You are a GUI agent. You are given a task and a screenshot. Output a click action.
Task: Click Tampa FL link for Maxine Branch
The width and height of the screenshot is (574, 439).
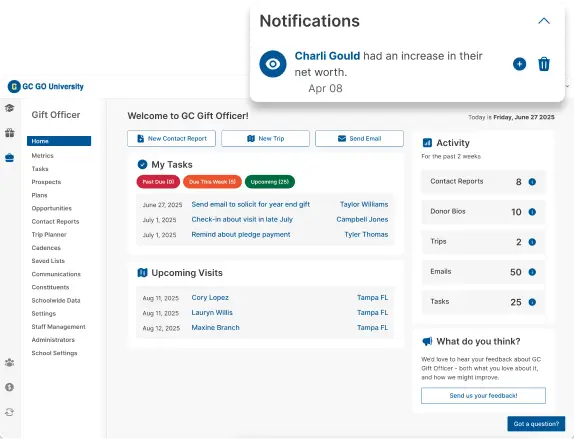372,328
